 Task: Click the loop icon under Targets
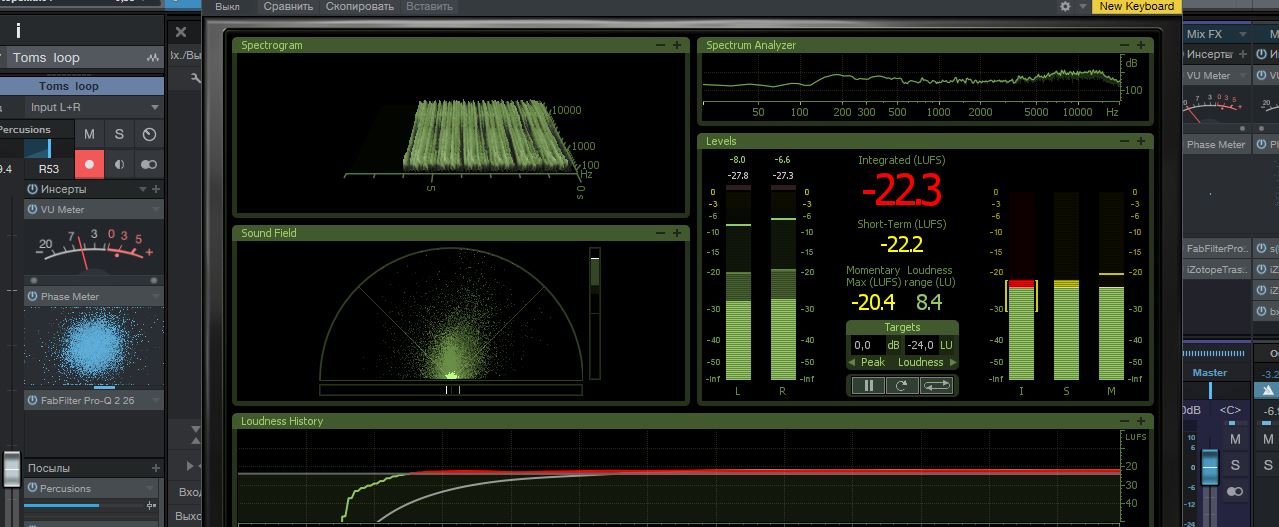tap(937, 386)
